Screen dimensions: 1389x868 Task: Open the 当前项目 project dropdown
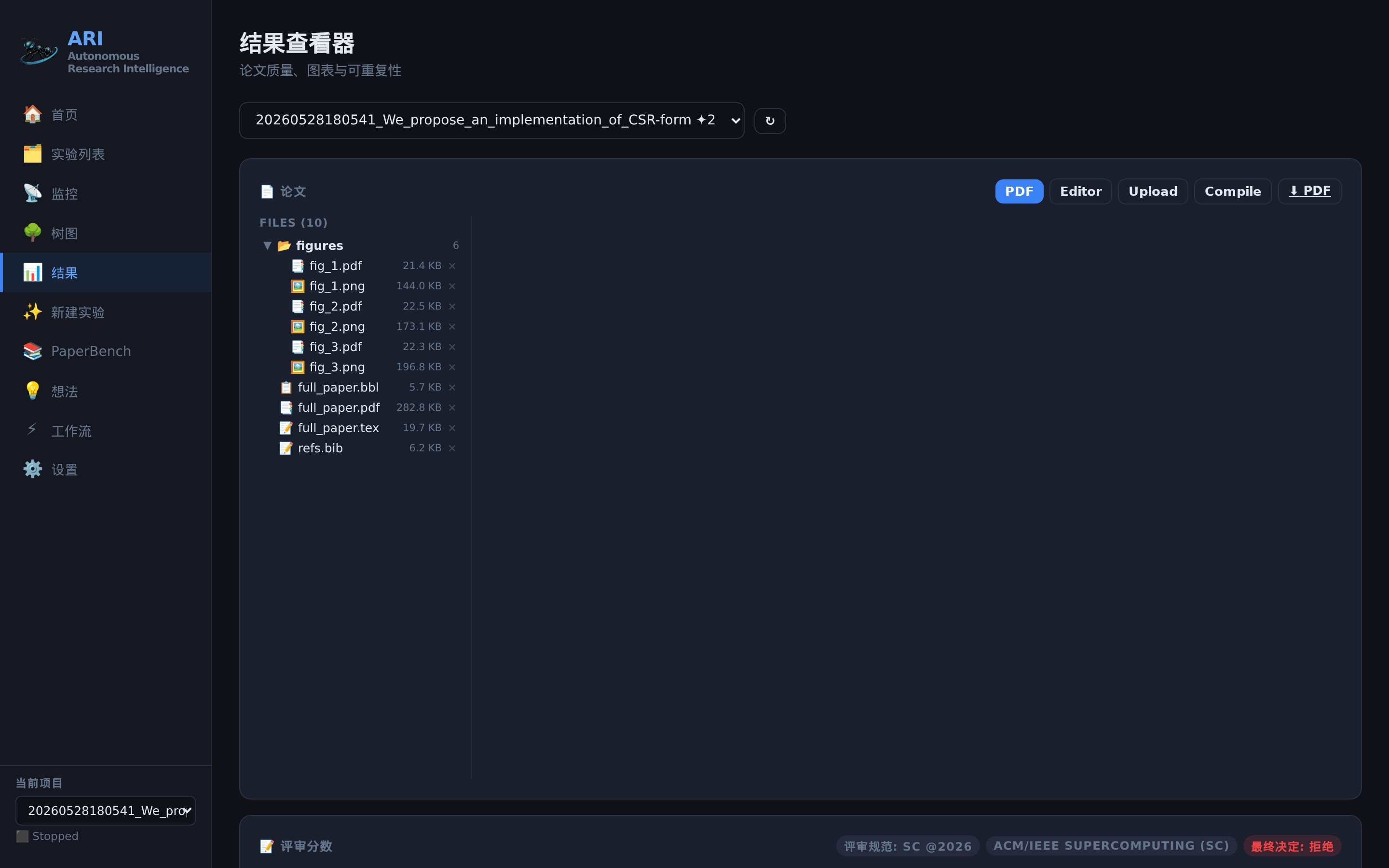[106, 810]
